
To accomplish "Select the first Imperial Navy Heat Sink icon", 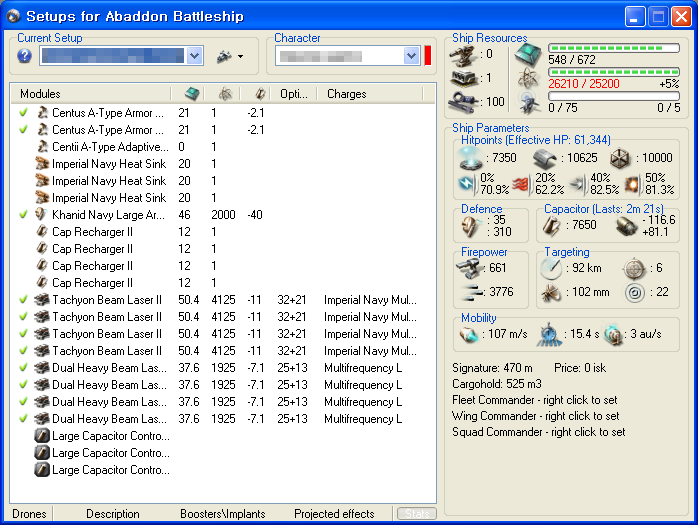I will (x=42, y=164).
